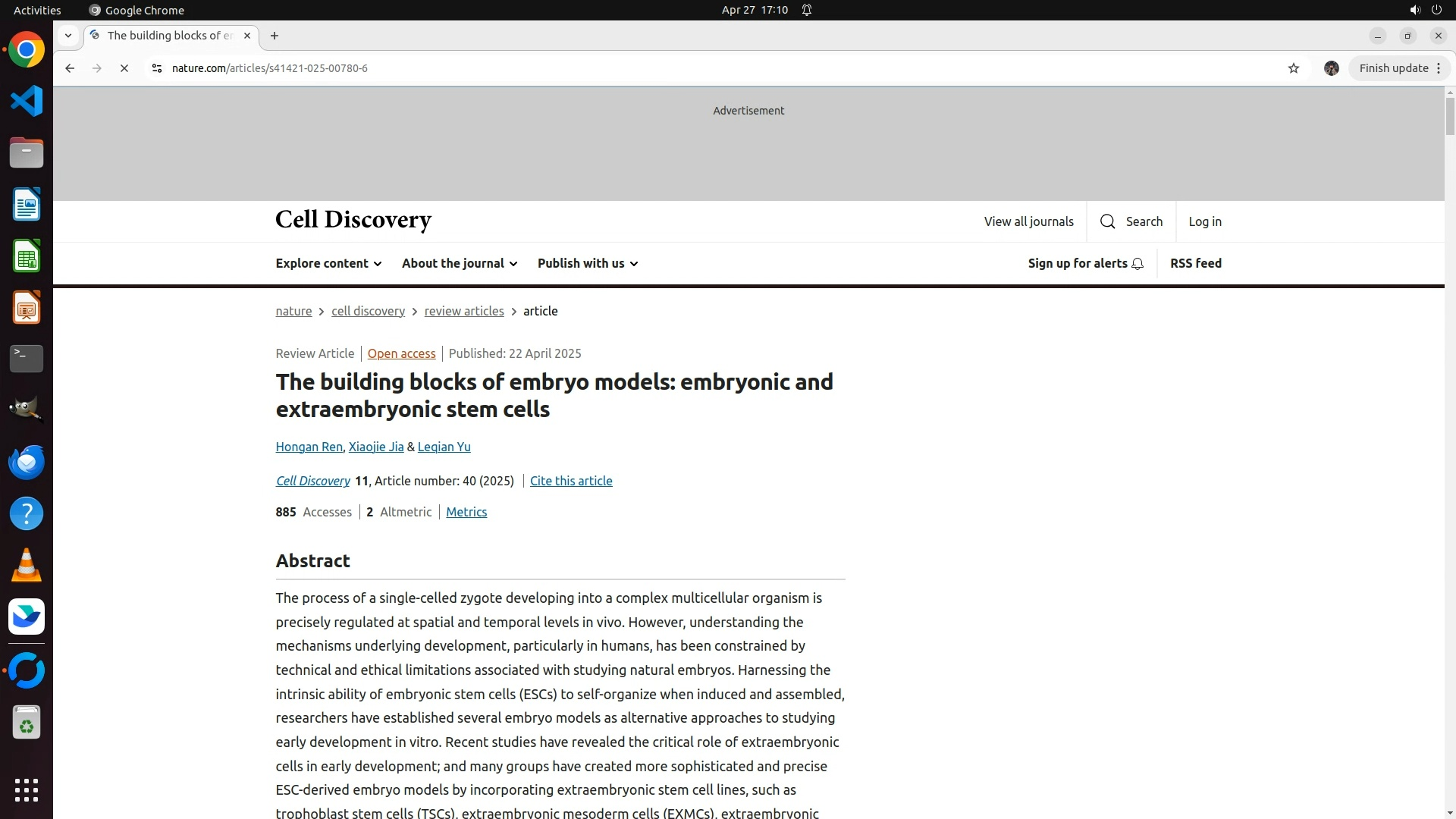Click Cite this article link

tap(571, 481)
